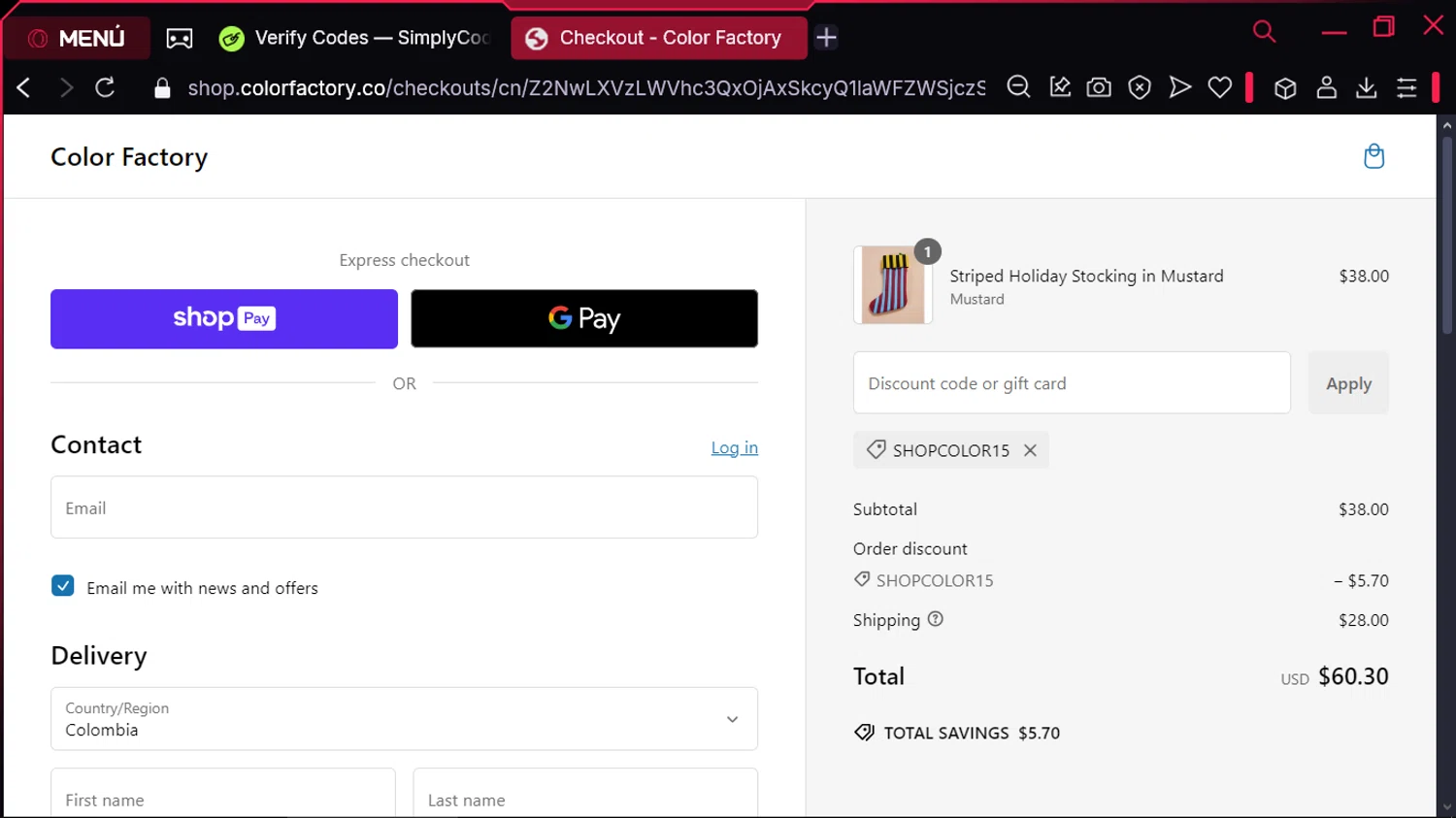Open the extensions cube icon

pos(1285,88)
